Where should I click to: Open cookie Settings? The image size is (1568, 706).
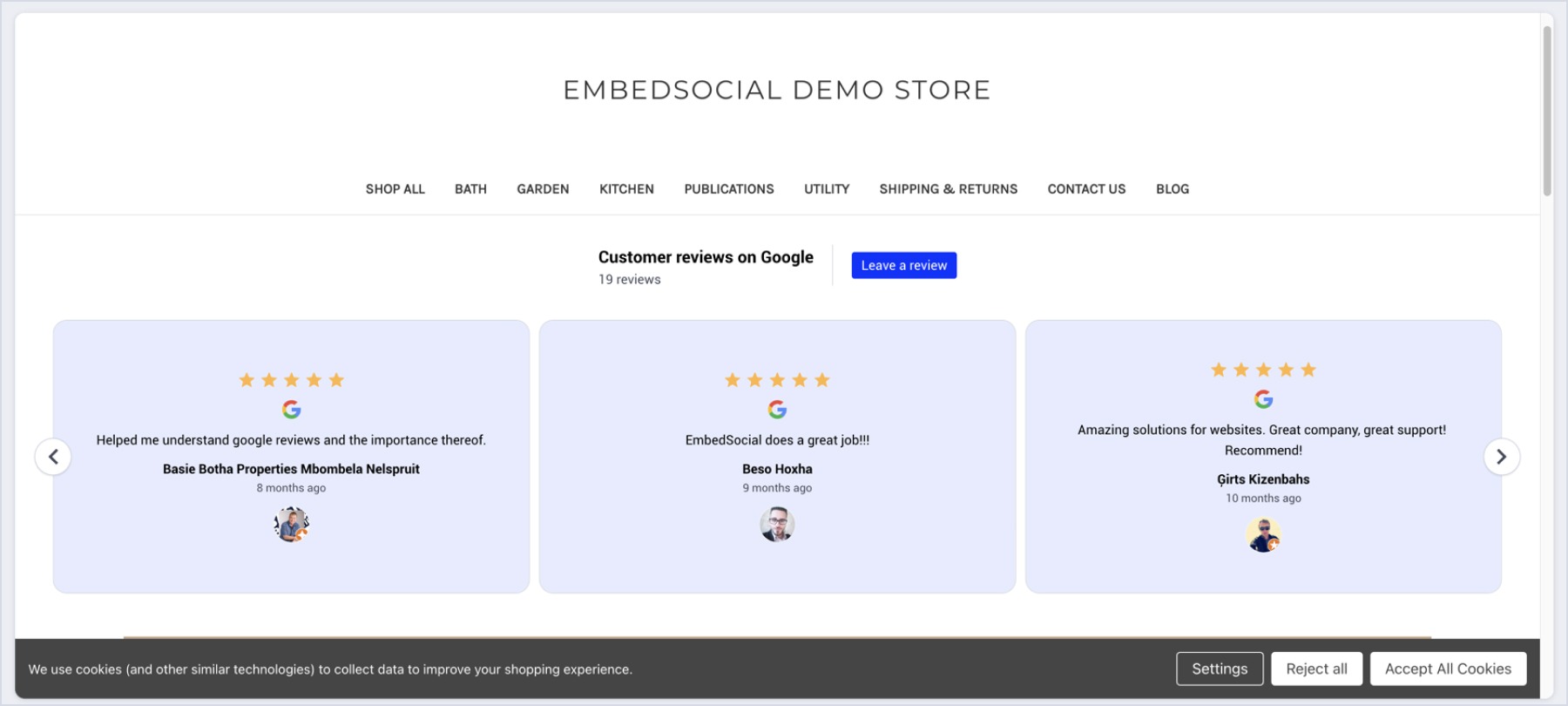coord(1220,669)
